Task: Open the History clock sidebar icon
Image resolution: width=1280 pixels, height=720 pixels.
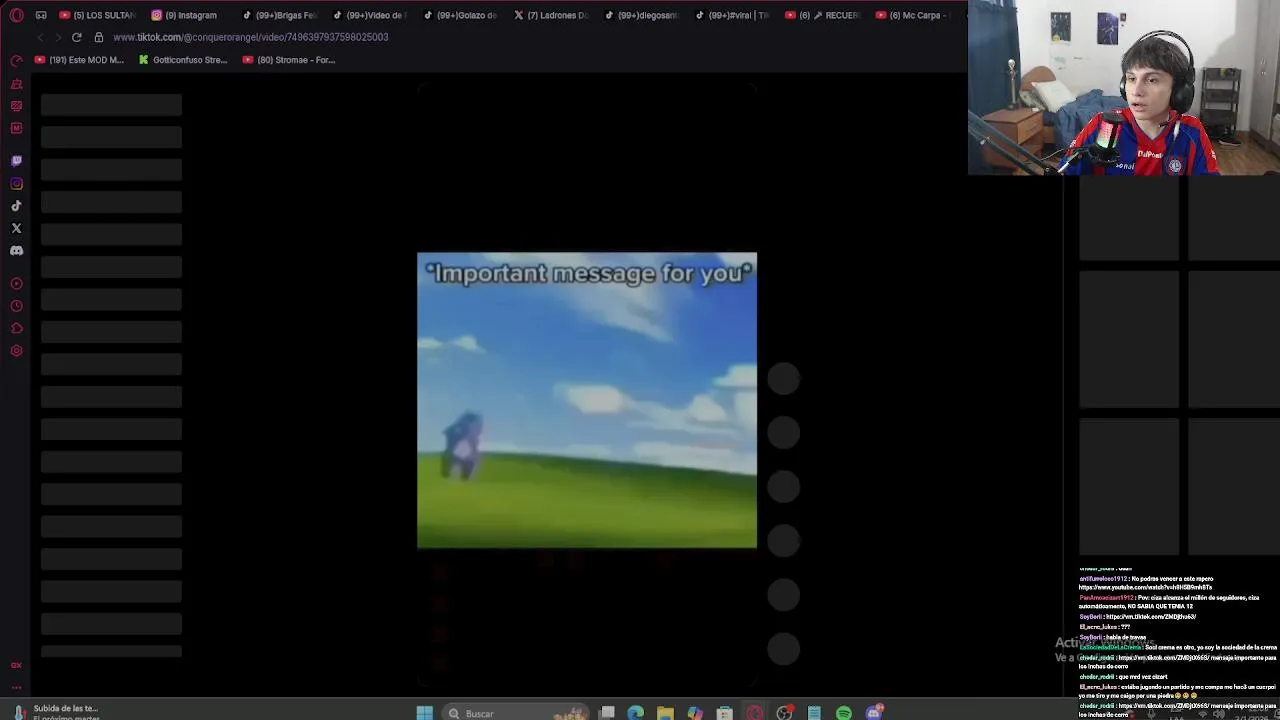Action: click(x=16, y=306)
